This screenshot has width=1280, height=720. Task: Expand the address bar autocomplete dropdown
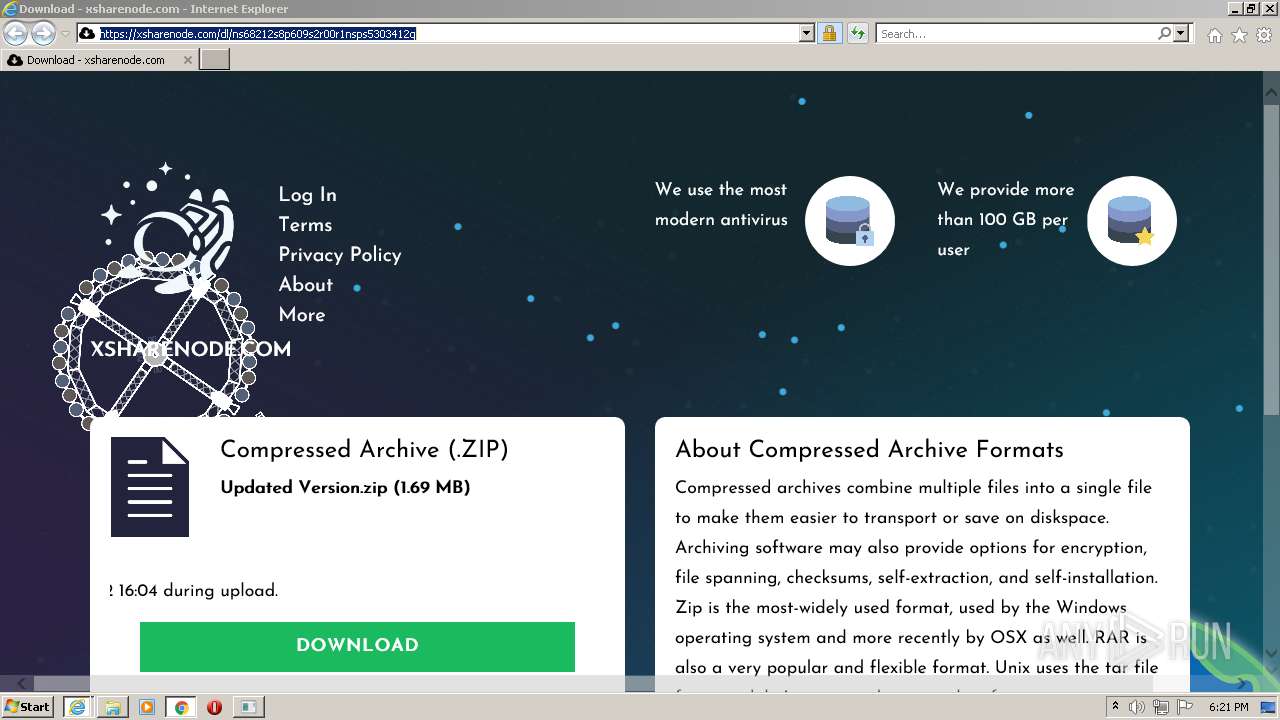tap(807, 33)
